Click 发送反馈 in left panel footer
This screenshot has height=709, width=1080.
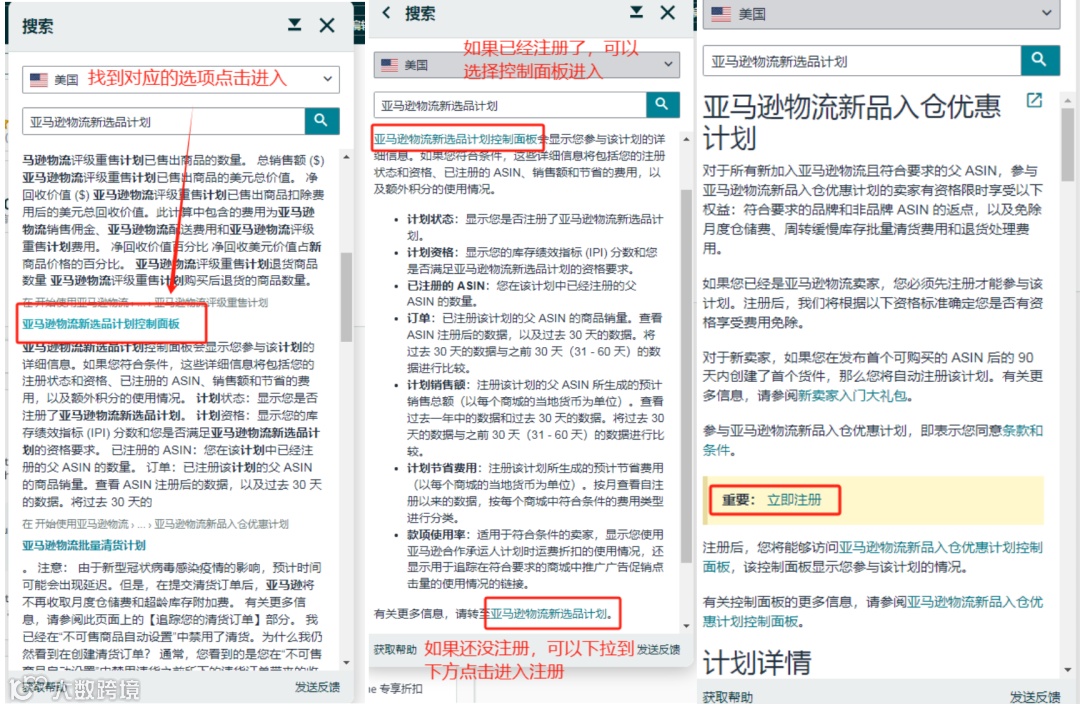(318, 686)
